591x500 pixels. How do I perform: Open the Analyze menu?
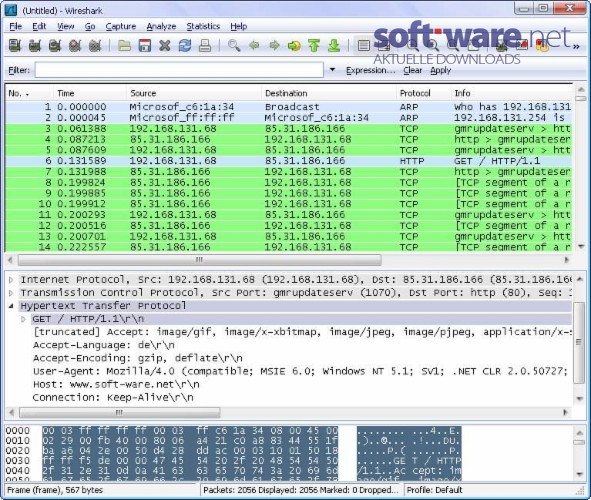161,26
